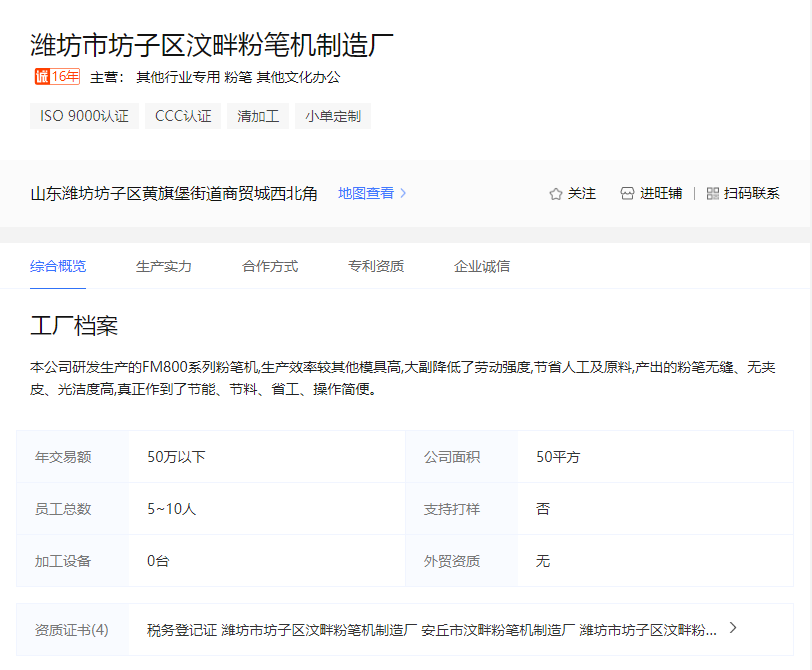Click the QR code icon for 扫码联系
The image size is (812, 670).
[x=713, y=194]
